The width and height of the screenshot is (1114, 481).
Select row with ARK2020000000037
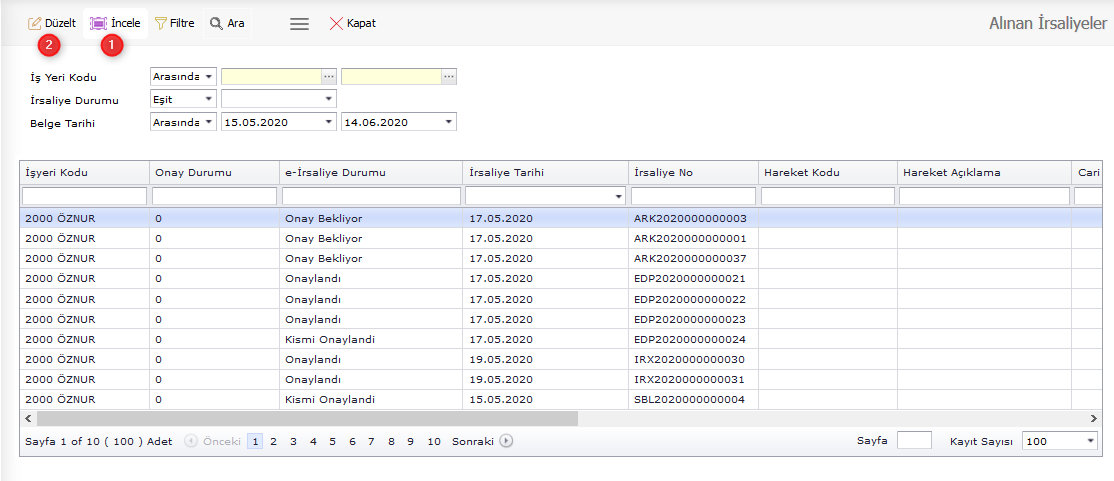690,258
